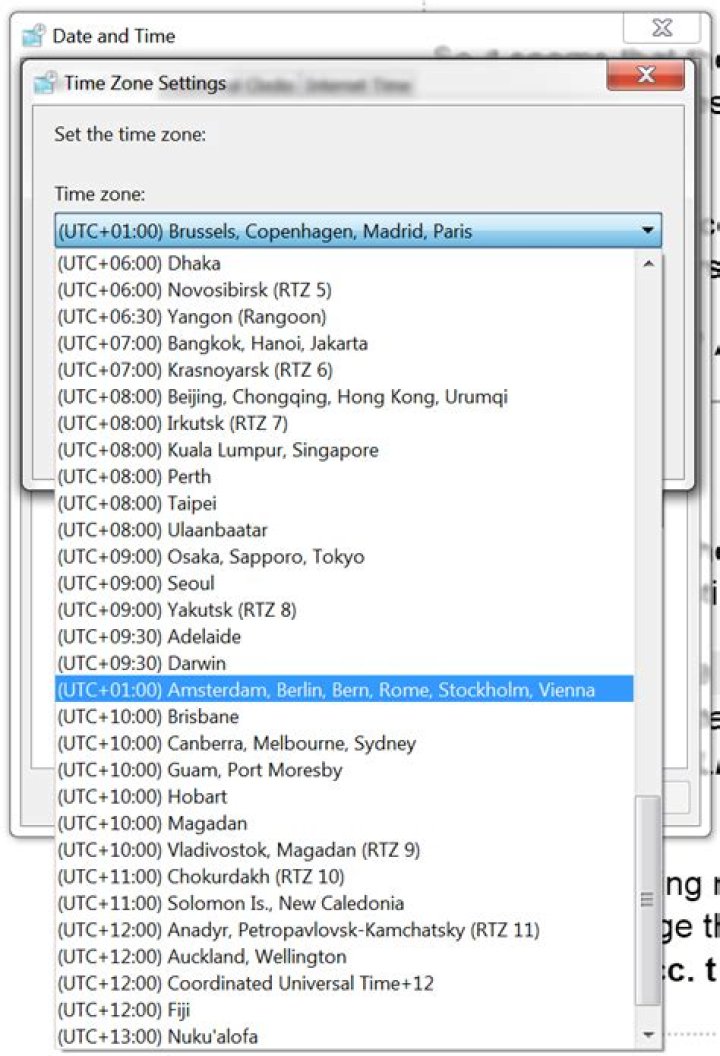Click the list's scroll up arrow
The image size is (720, 1056).
(x=648, y=263)
